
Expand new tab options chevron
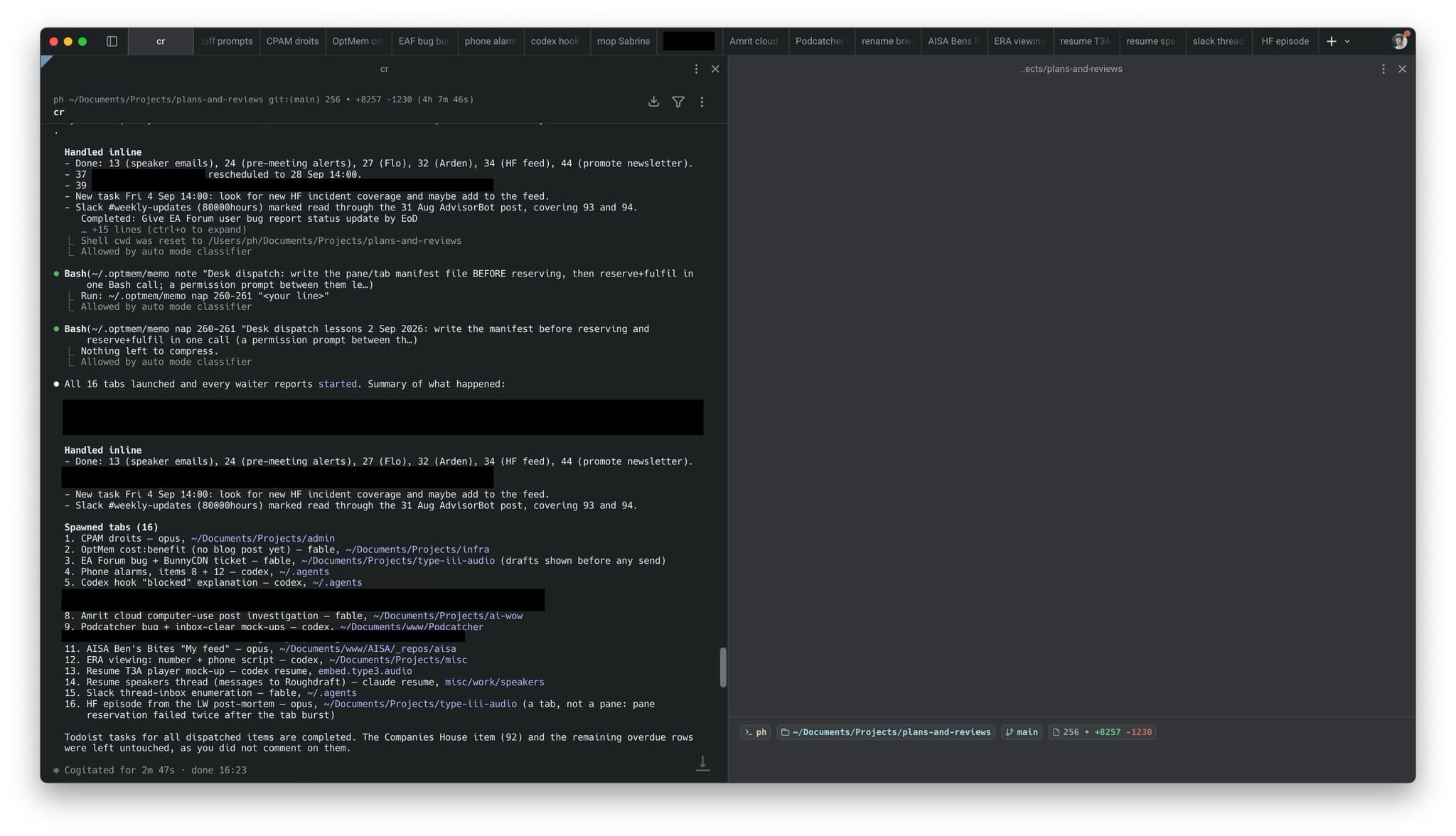pos(1347,41)
